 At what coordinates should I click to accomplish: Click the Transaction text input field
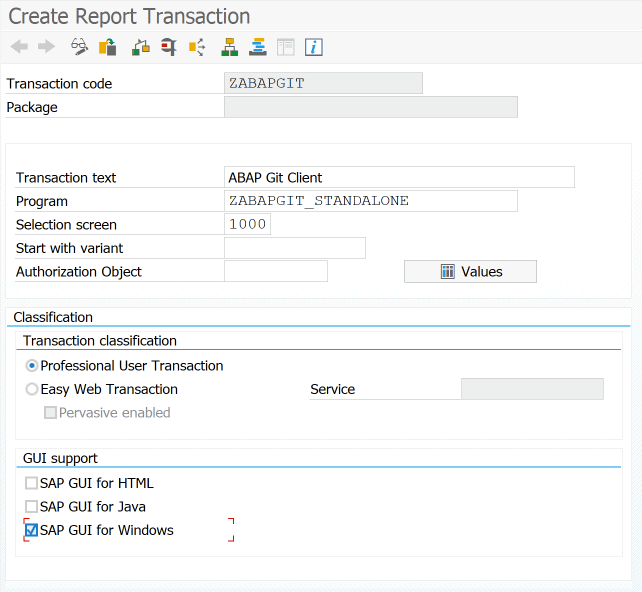coord(400,178)
